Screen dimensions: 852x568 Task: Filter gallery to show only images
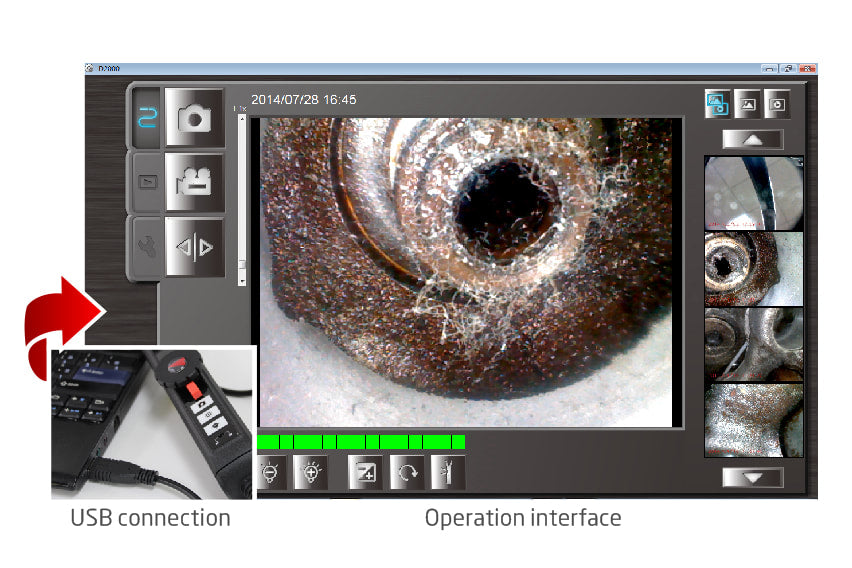(x=747, y=102)
